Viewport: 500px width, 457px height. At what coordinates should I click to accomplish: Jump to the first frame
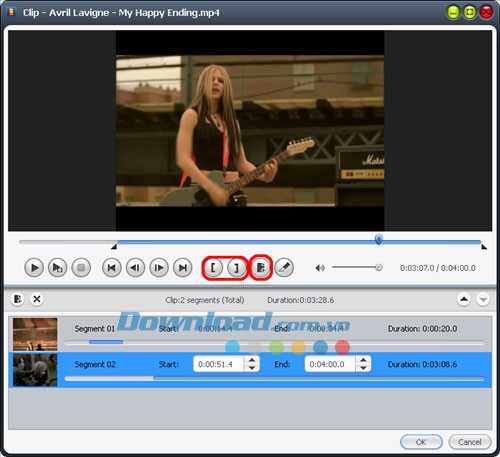coord(112,268)
